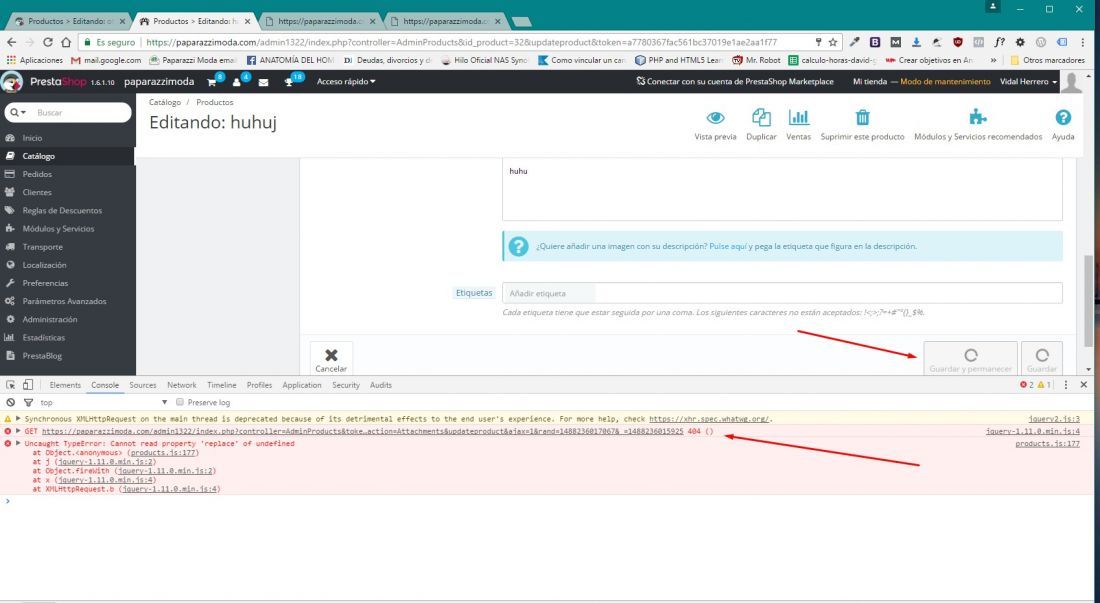Switch to the first Productos browser tab
This screenshot has width=1100, height=603.
[x=69, y=21]
